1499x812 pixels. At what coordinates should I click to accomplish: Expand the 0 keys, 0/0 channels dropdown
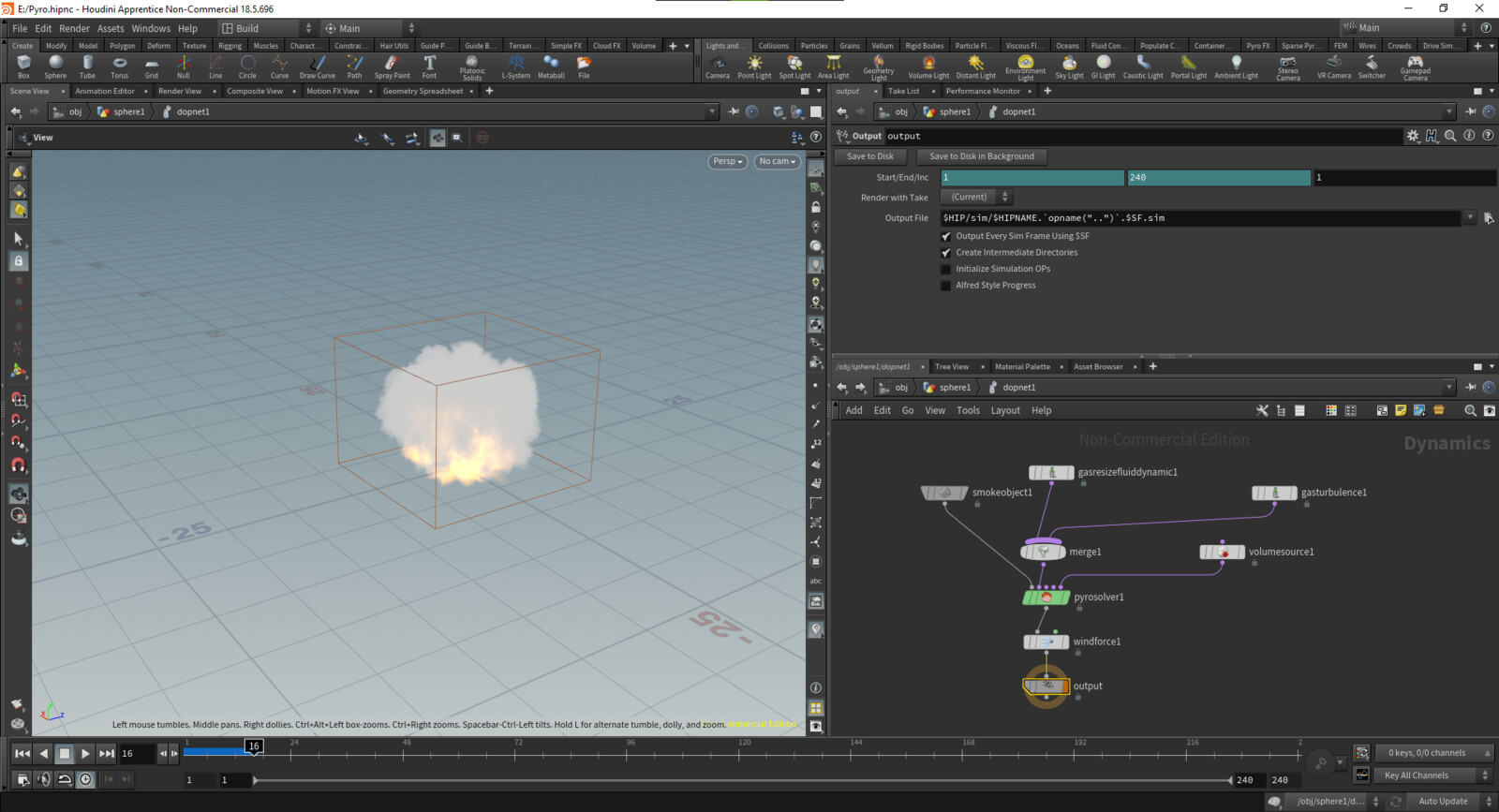pos(1434,753)
